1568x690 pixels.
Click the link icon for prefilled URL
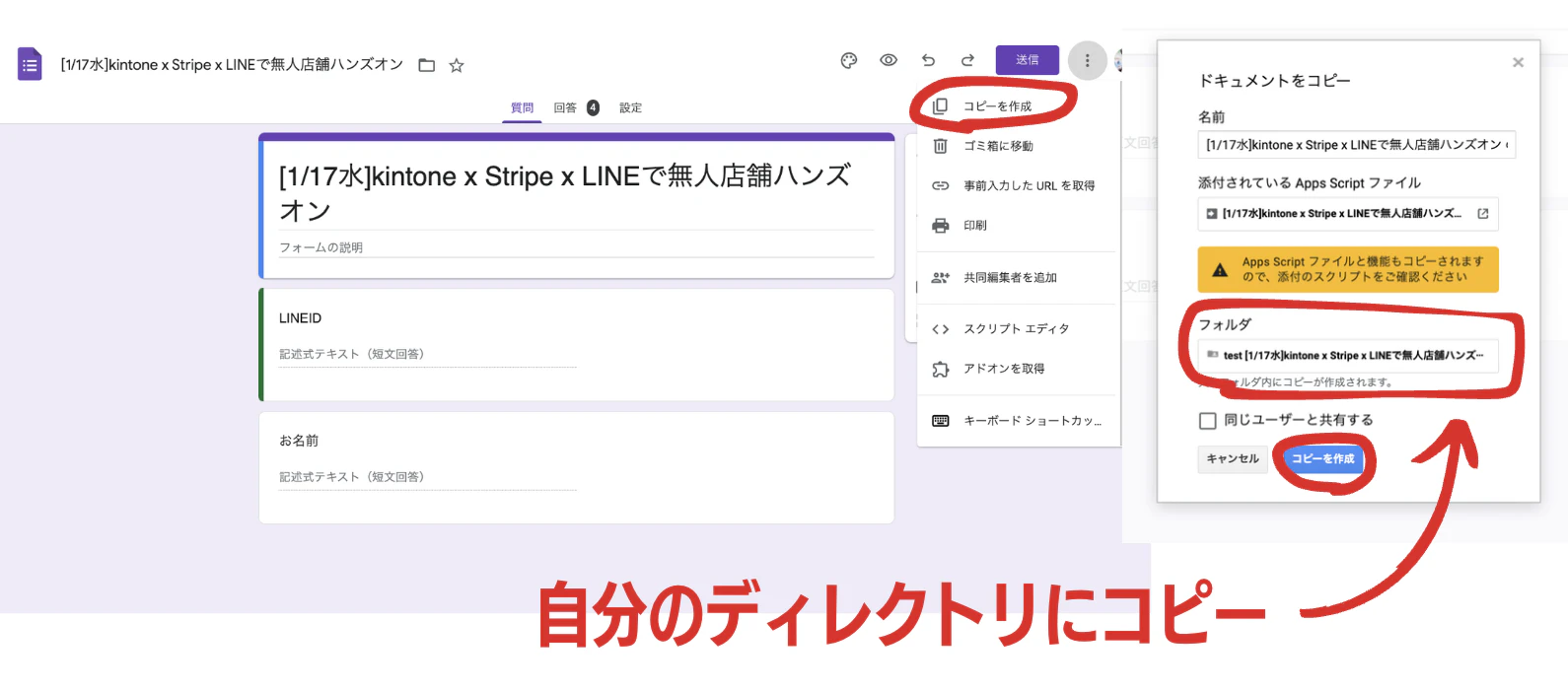[x=941, y=185]
